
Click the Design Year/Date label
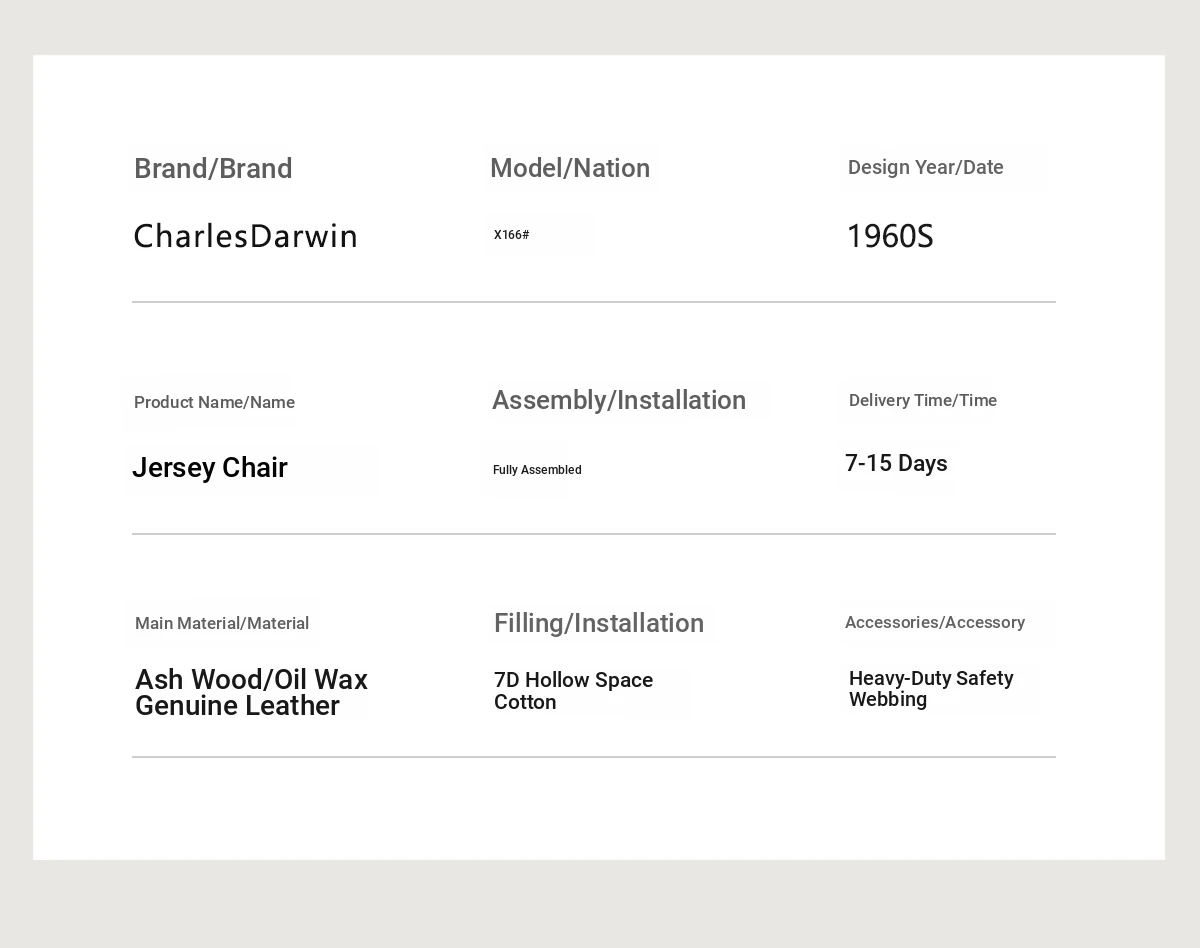925,167
